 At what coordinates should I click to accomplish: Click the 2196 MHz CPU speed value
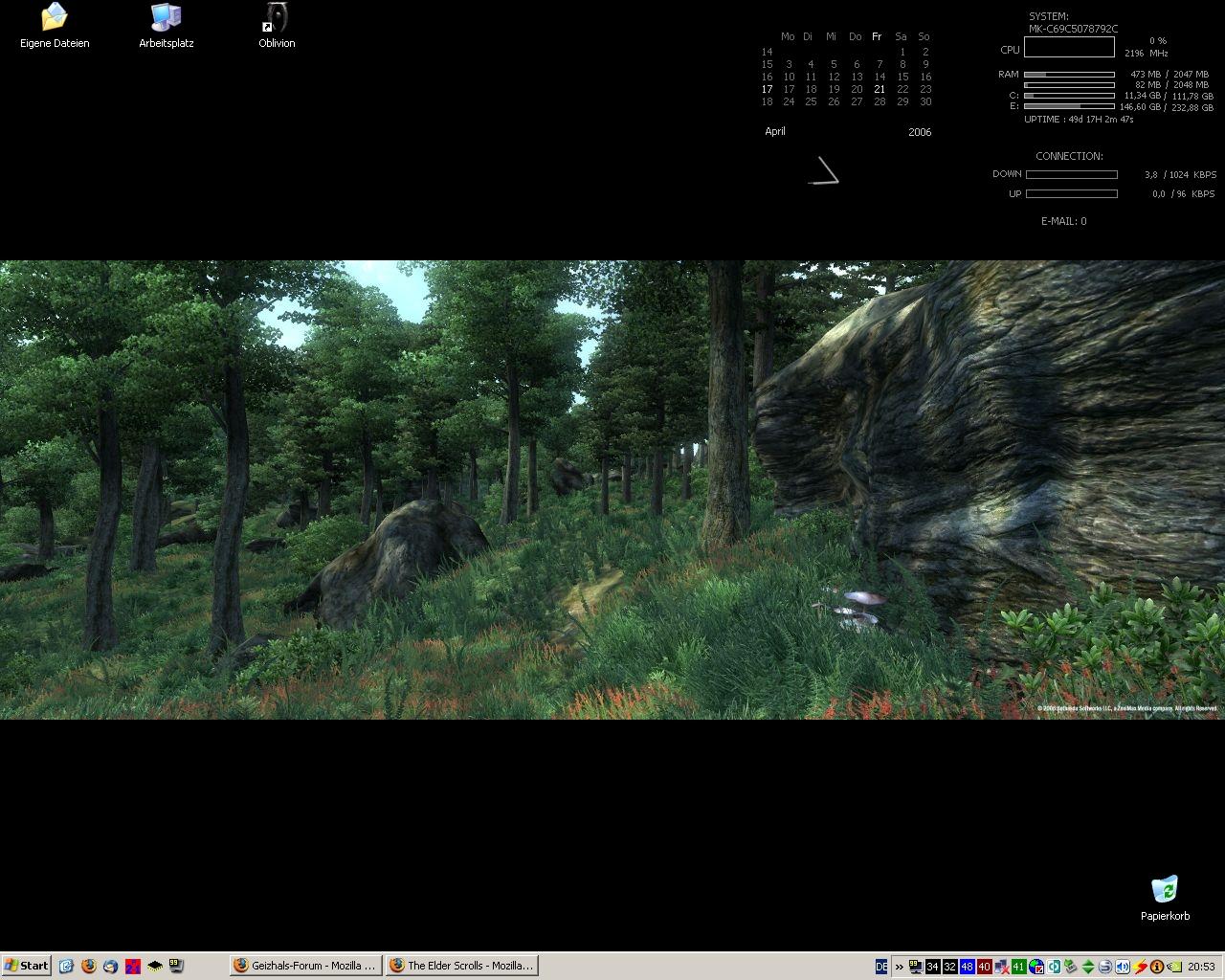pyautogui.click(x=1147, y=54)
